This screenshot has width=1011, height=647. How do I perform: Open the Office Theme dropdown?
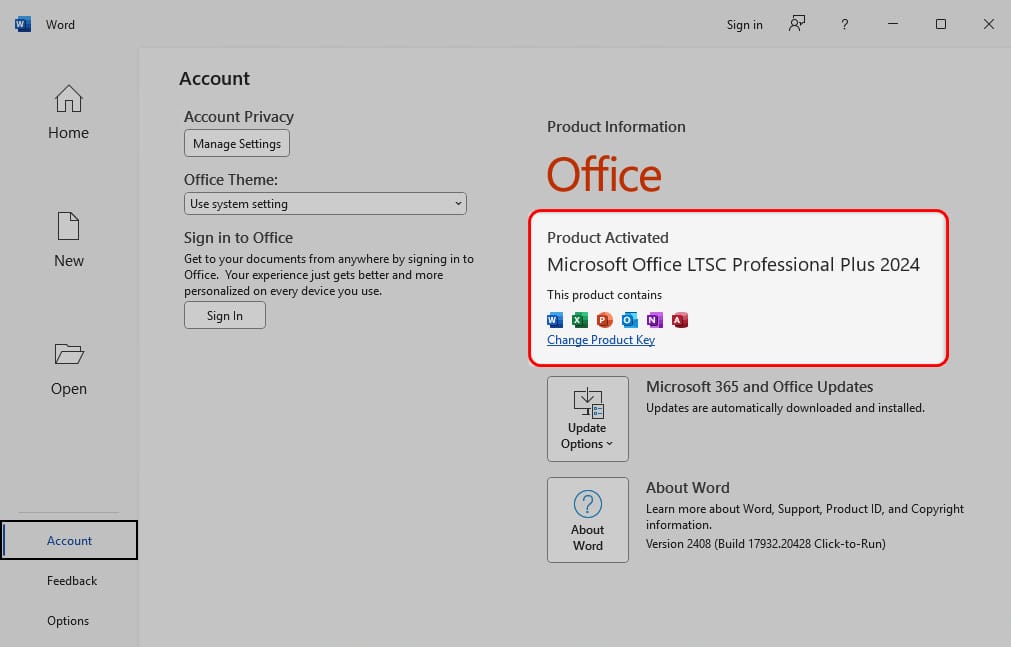(x=325, y=204)
